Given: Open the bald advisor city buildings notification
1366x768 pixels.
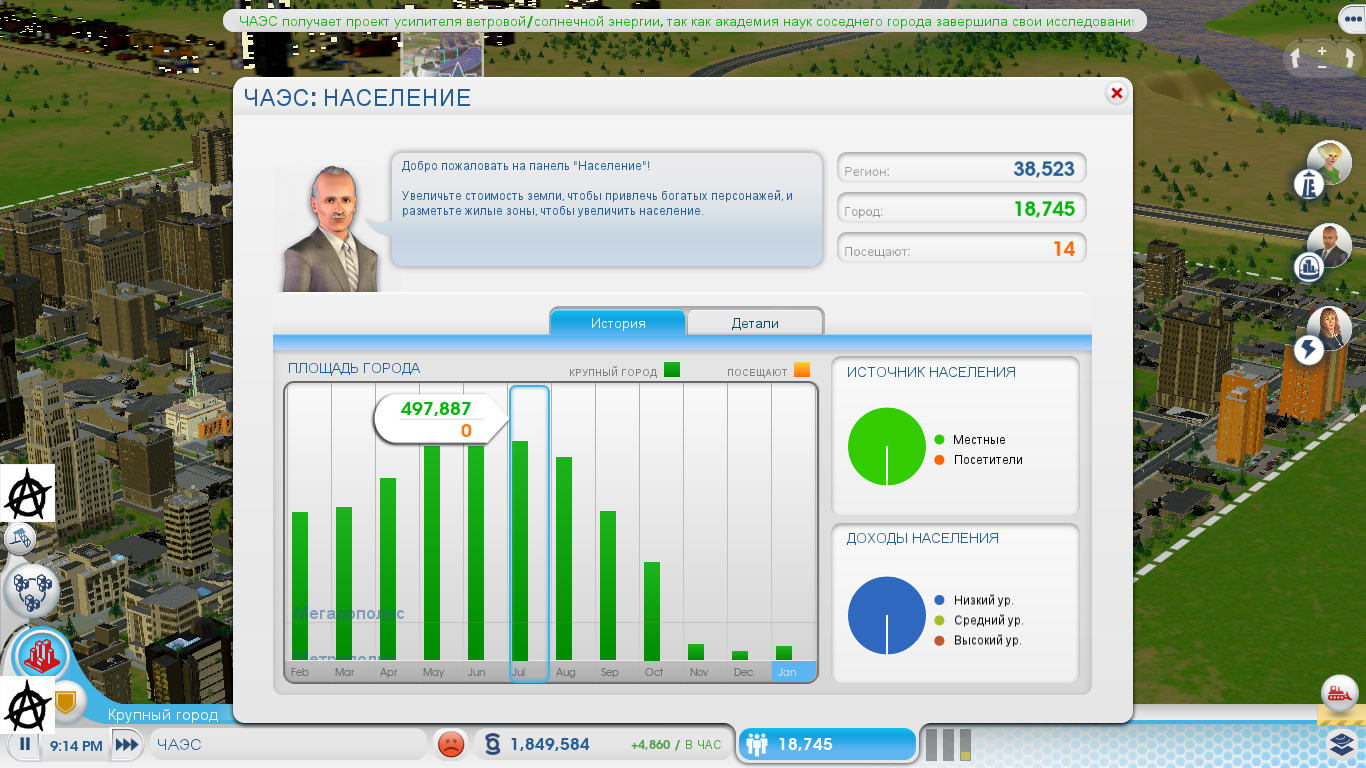Looking at the screenshot, I should (x=1325, y=252).
